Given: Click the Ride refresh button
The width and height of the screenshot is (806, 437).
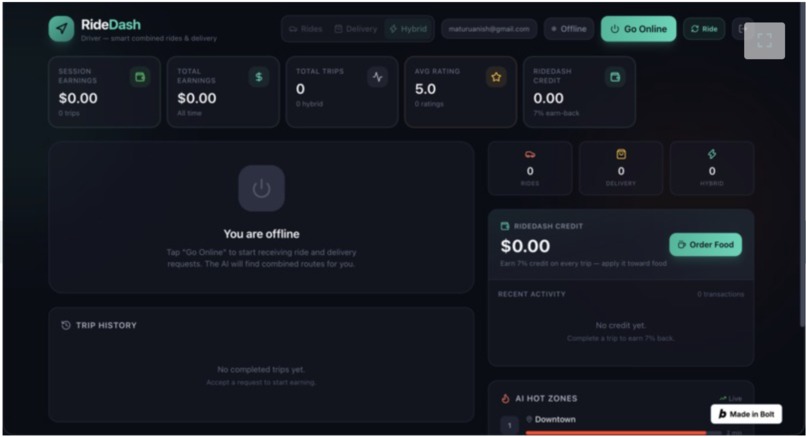Looking at the screenshot, I should pos(704,29).
